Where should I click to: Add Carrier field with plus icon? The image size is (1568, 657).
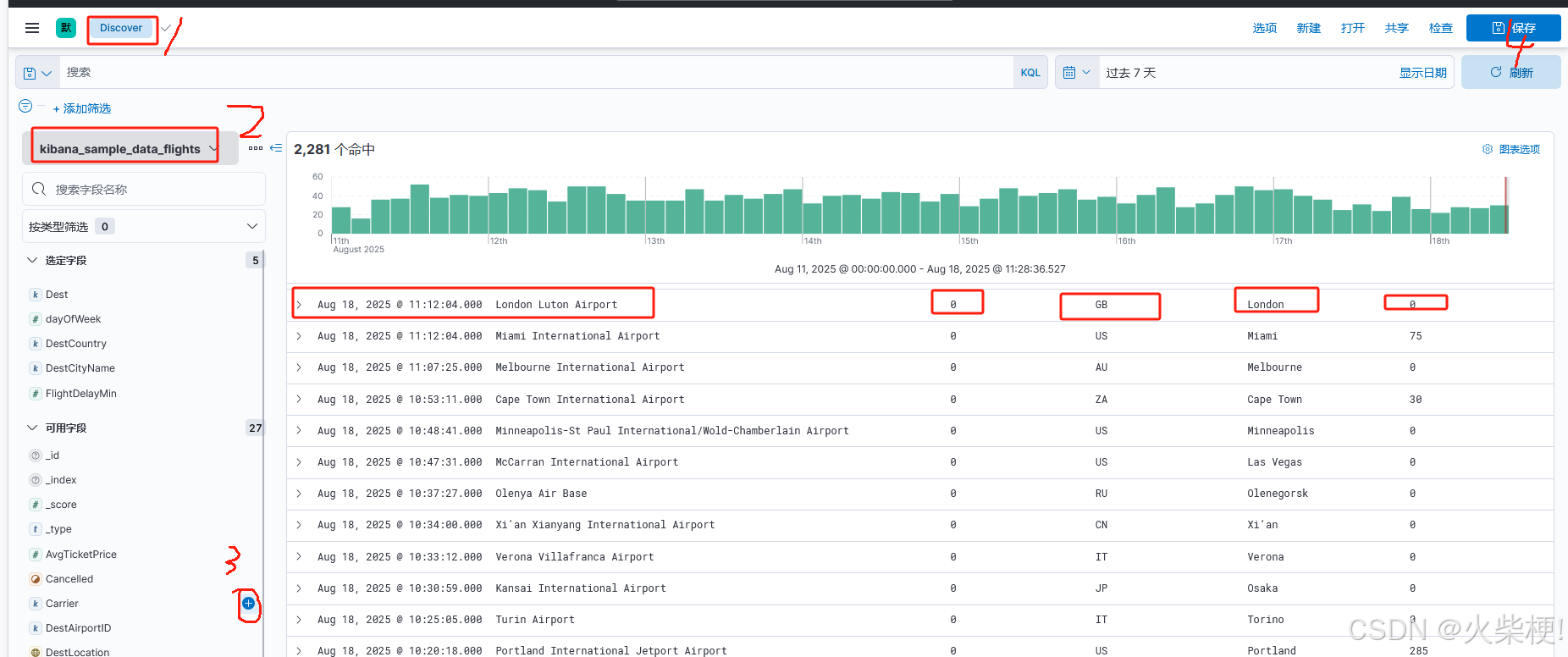tap(248, 603)
